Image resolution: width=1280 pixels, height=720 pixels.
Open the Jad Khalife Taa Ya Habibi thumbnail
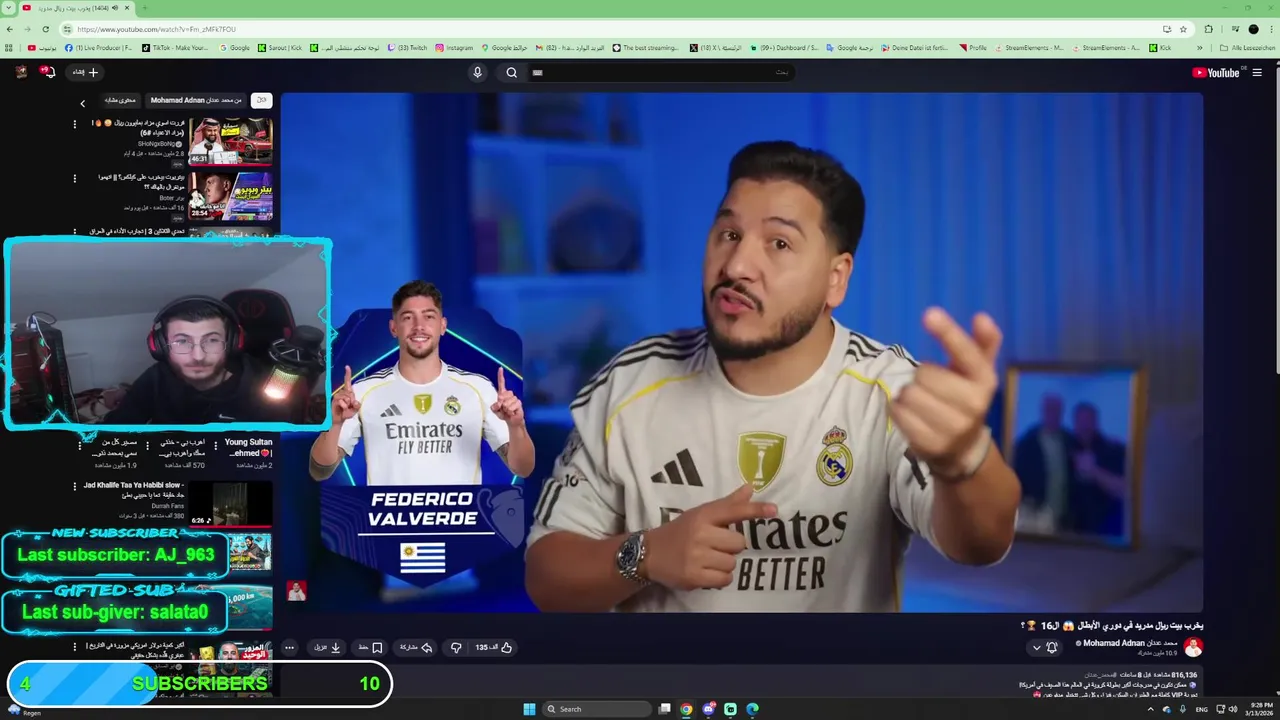click(231, 504)
